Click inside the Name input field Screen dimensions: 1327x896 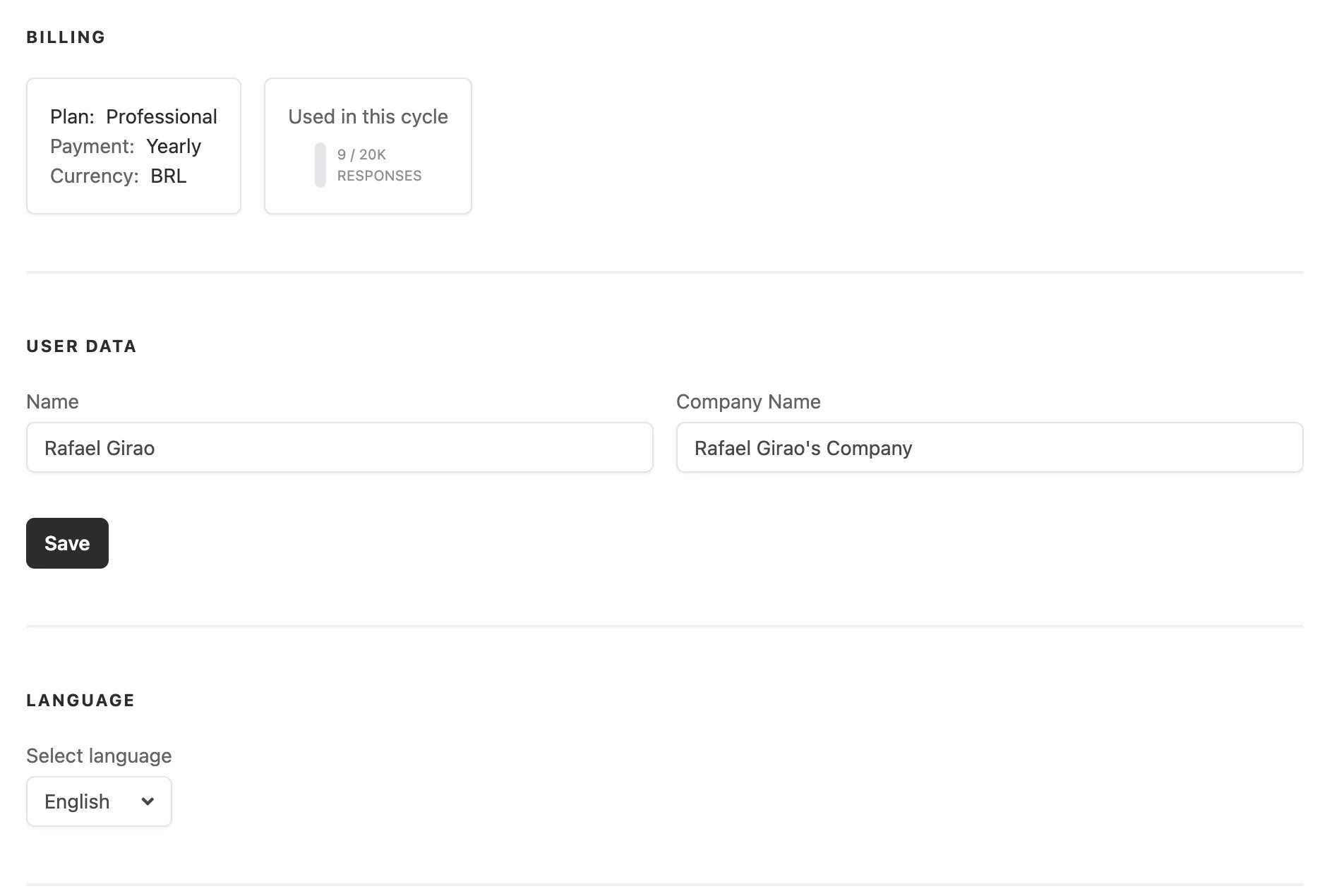[339, 447]
